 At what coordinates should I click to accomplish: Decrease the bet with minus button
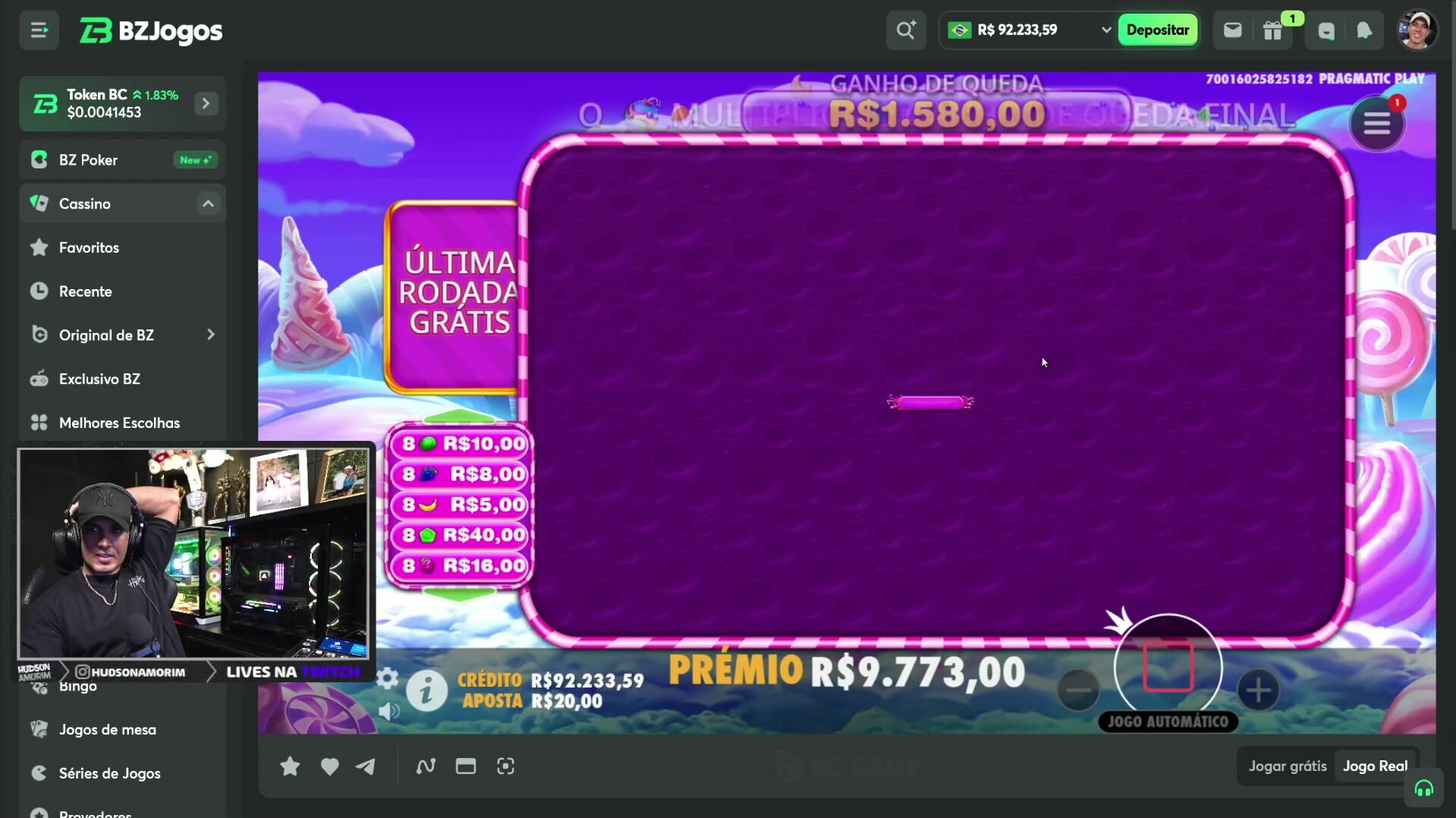coord(1077,690)
